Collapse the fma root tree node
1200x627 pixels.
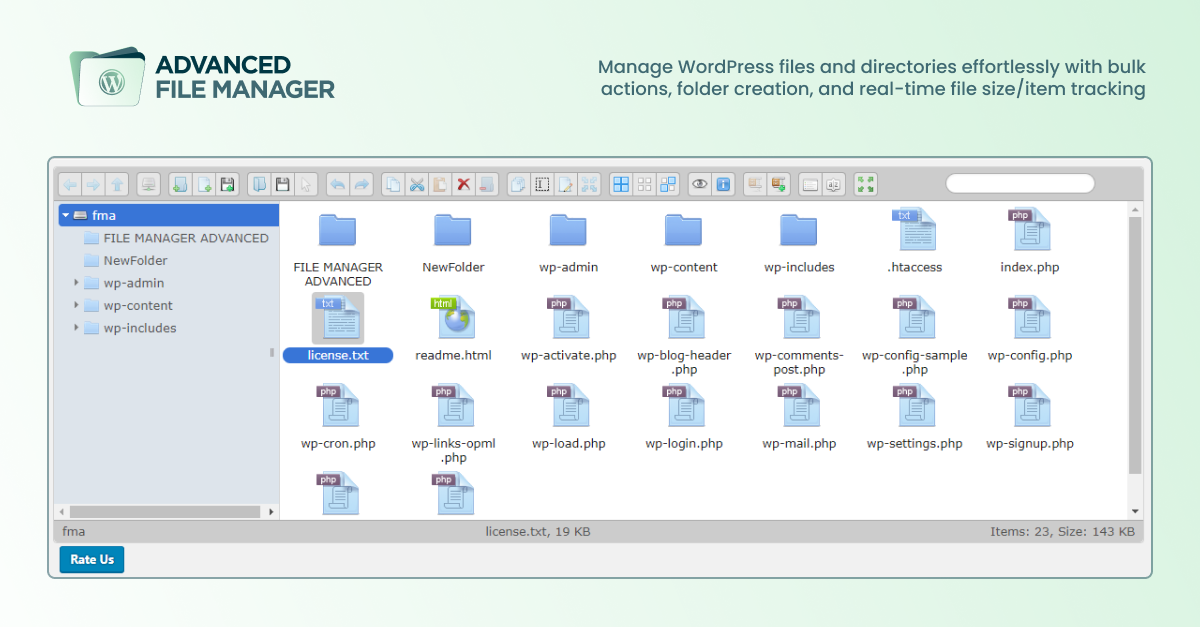65,215
